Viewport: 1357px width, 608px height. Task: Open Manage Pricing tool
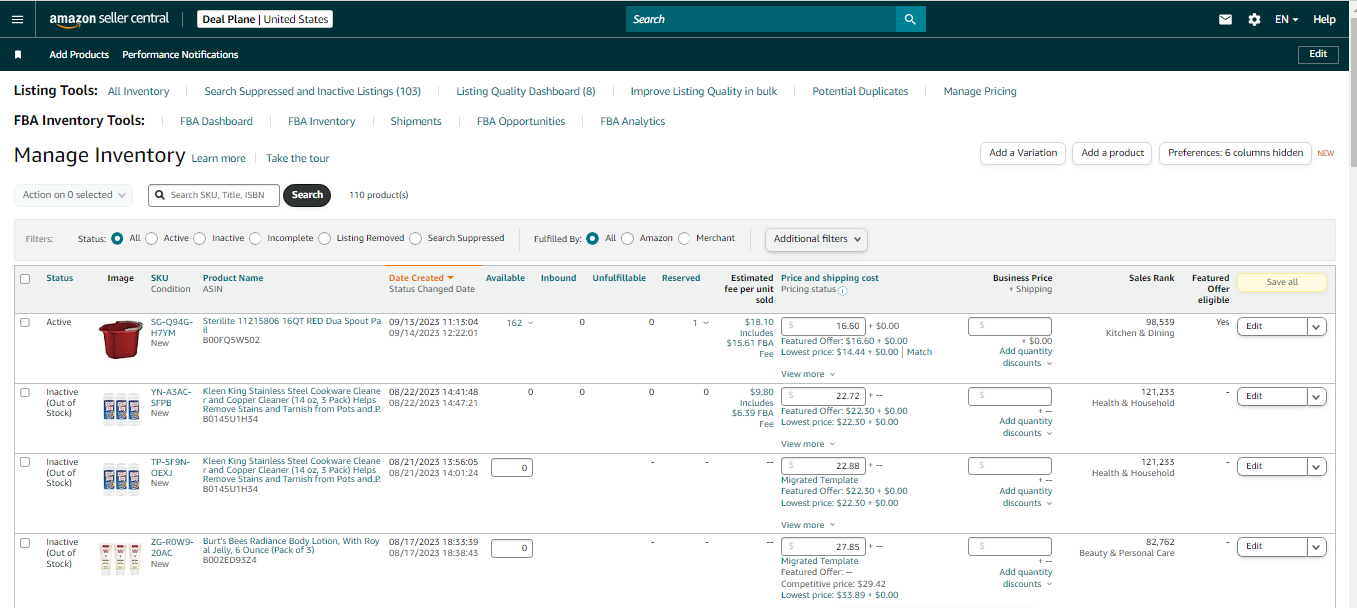click(x=980, y=91)
